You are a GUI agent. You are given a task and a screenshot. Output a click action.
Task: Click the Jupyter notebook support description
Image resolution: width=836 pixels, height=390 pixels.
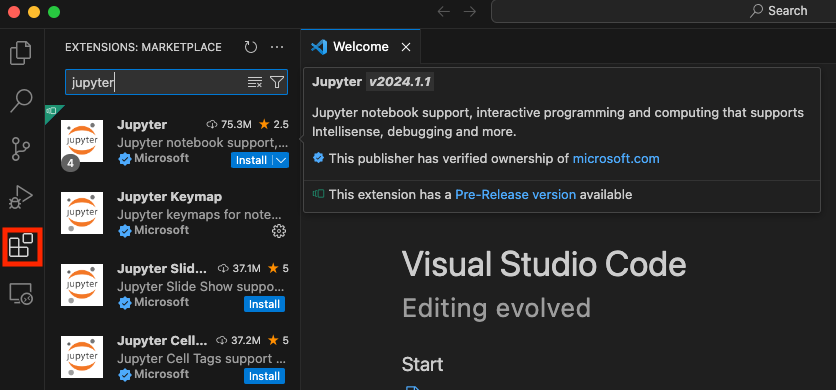click(x=203, y=143)
